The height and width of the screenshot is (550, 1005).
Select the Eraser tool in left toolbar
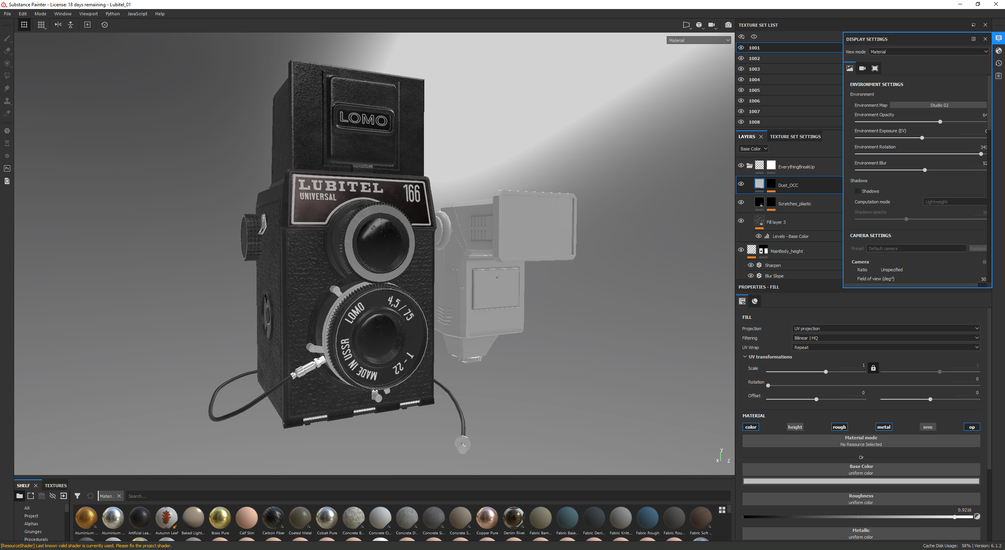[7, 51]
